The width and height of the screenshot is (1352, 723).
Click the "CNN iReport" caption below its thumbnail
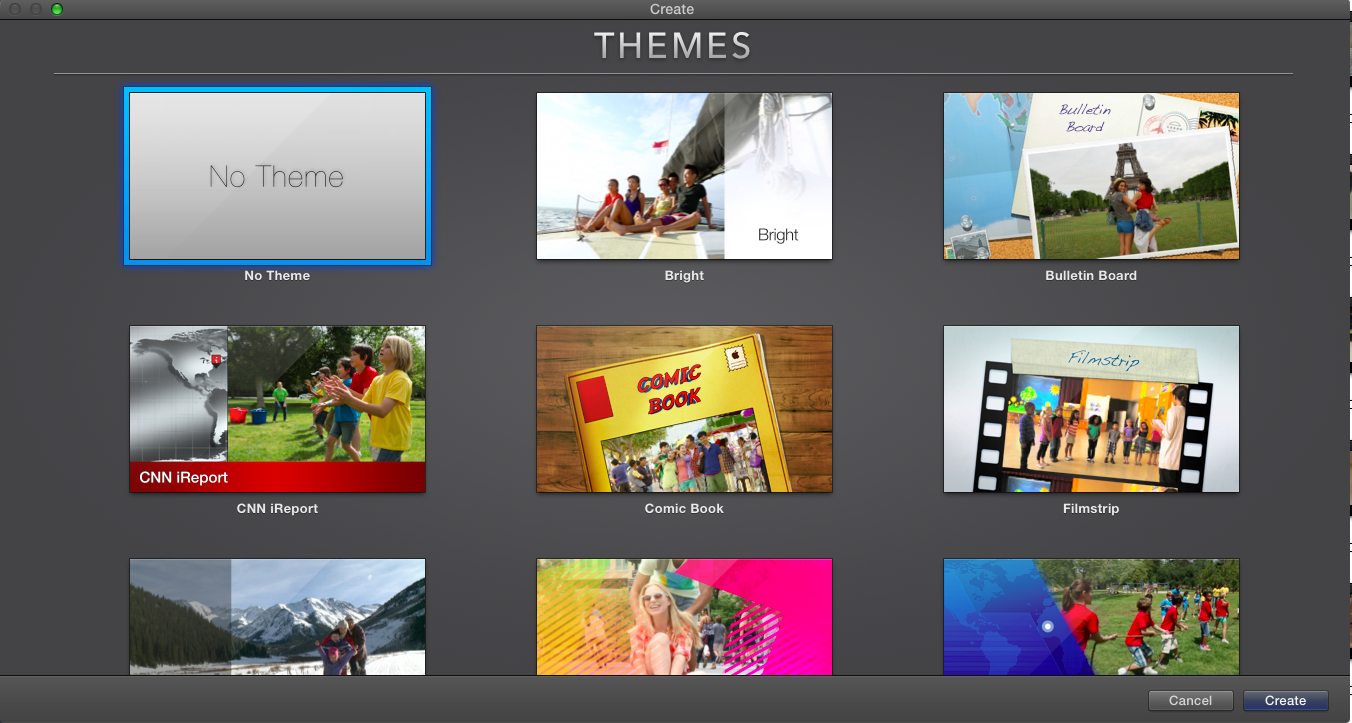pyautogui.click(x=277, y=508)
